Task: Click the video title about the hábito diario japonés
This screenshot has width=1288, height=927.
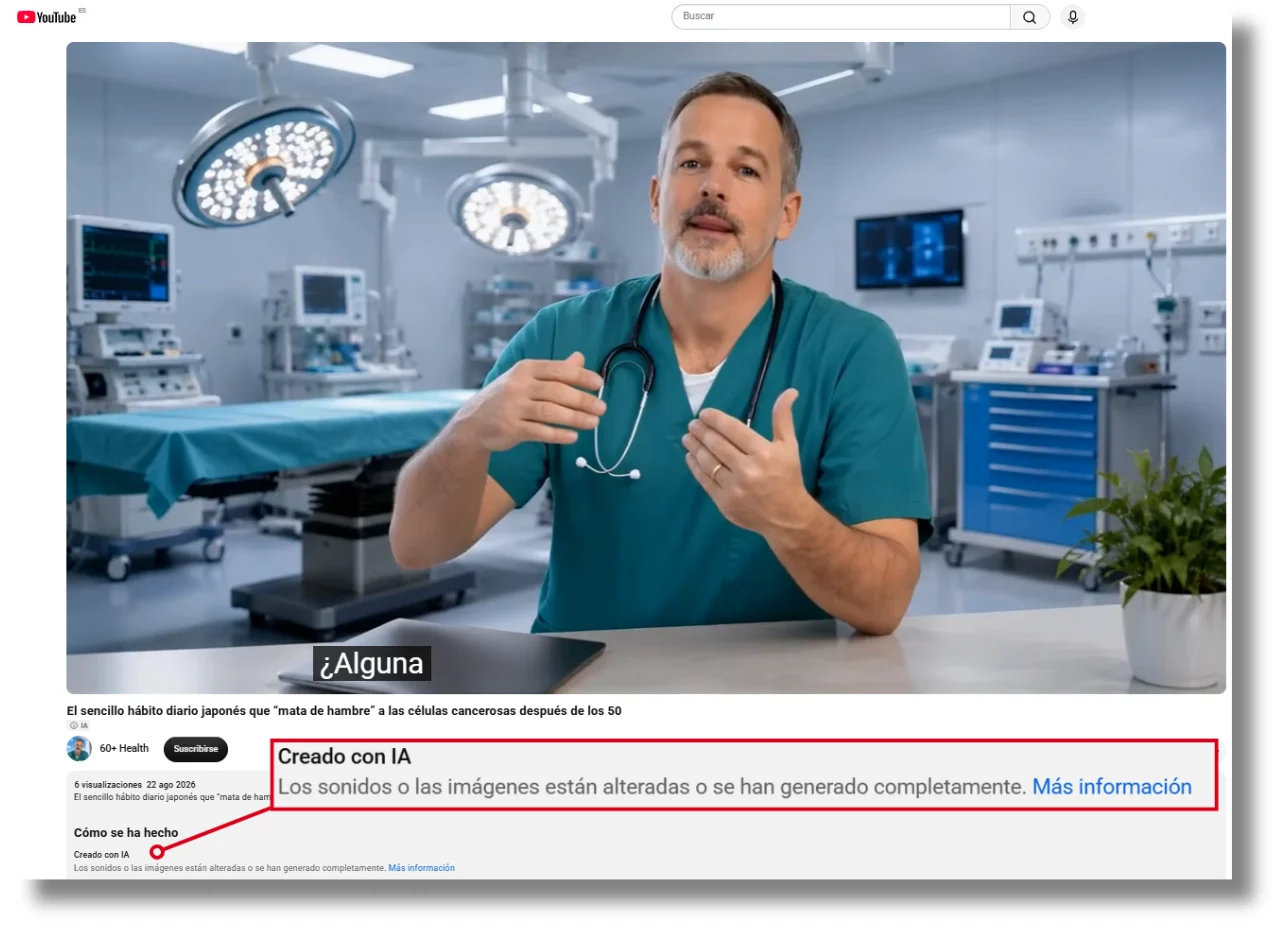Action: coord(344,711)
